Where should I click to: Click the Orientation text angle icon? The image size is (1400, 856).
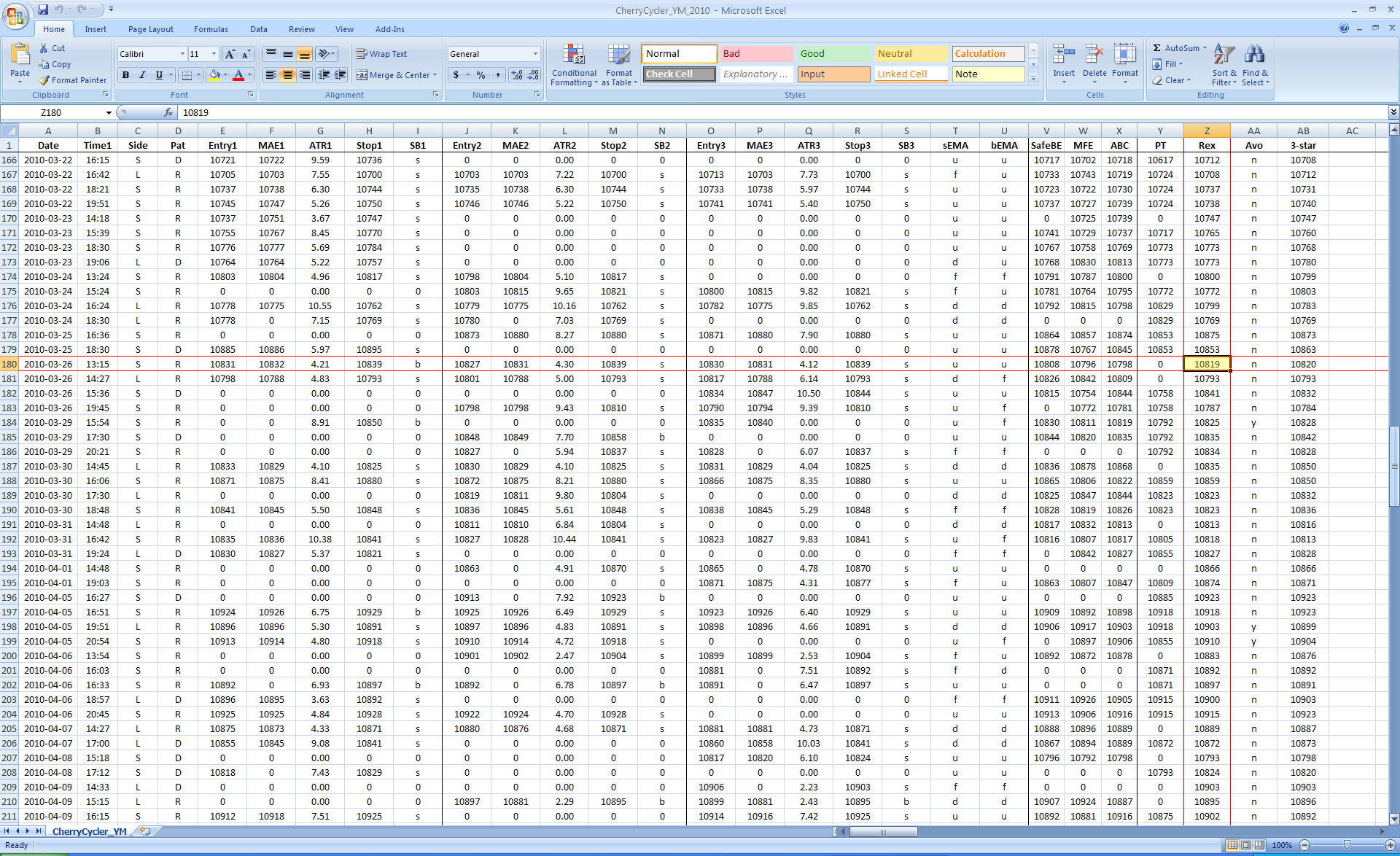tap(324, 54)
